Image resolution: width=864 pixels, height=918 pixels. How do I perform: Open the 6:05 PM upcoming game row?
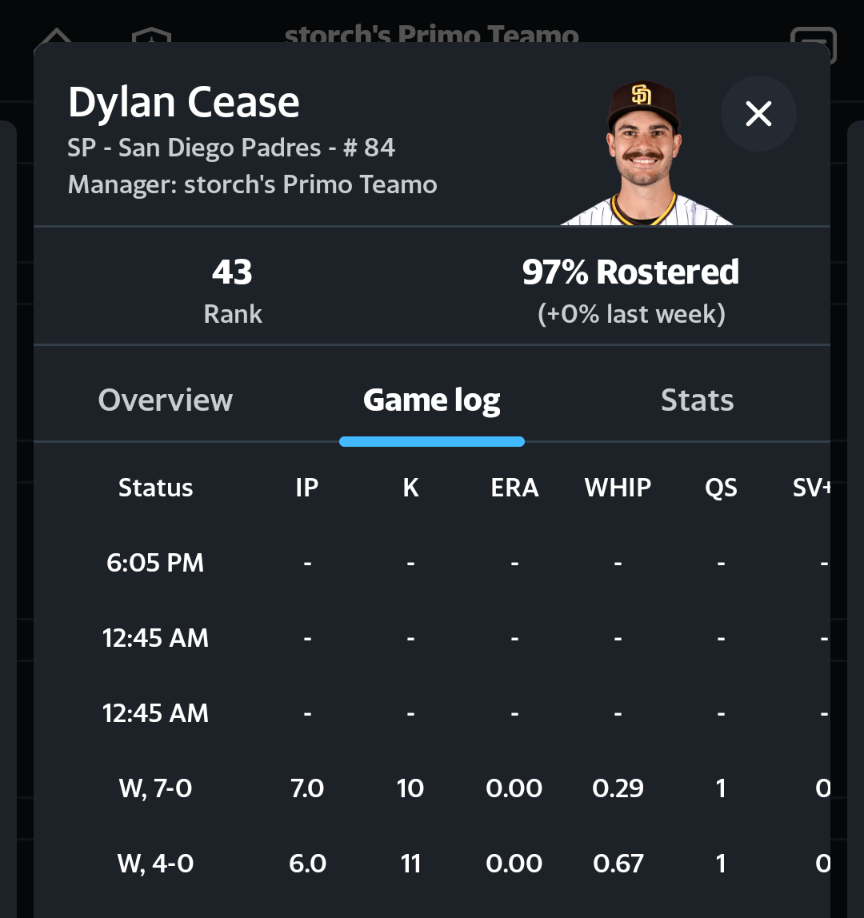(x=155, y=563)
